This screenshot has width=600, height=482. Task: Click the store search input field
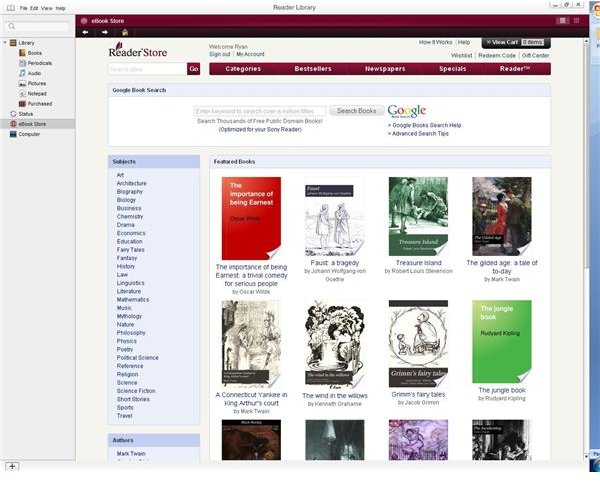pyautogui.click(x=147, y=69)
